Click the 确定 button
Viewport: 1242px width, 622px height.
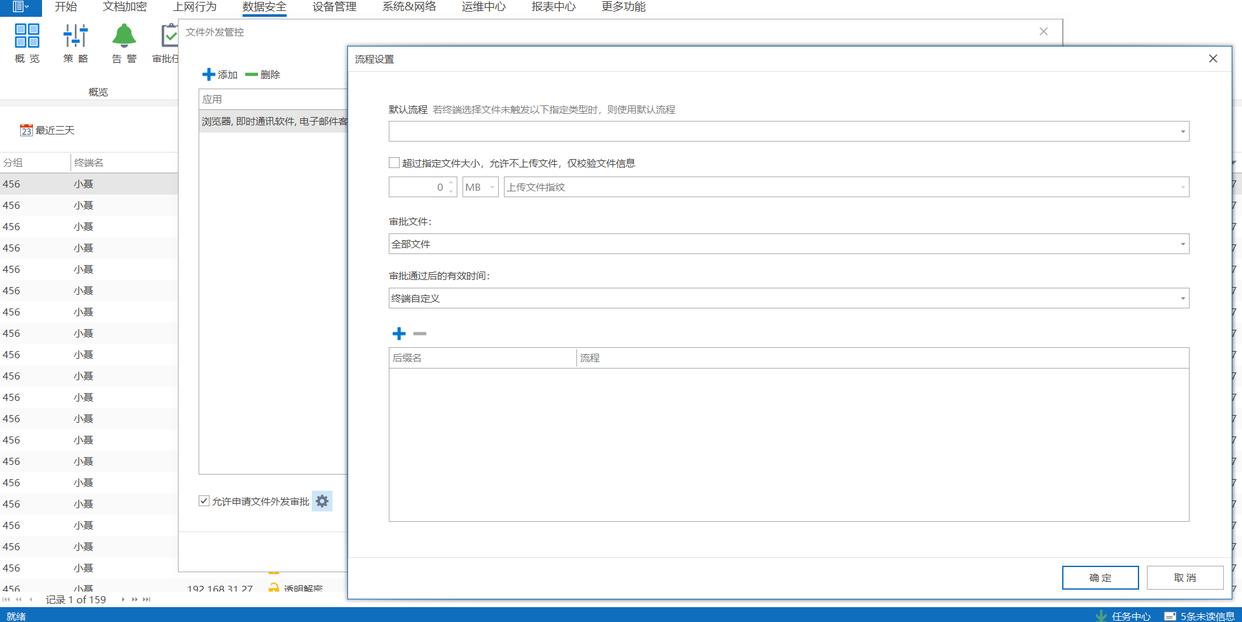[x=1100, y=577]
